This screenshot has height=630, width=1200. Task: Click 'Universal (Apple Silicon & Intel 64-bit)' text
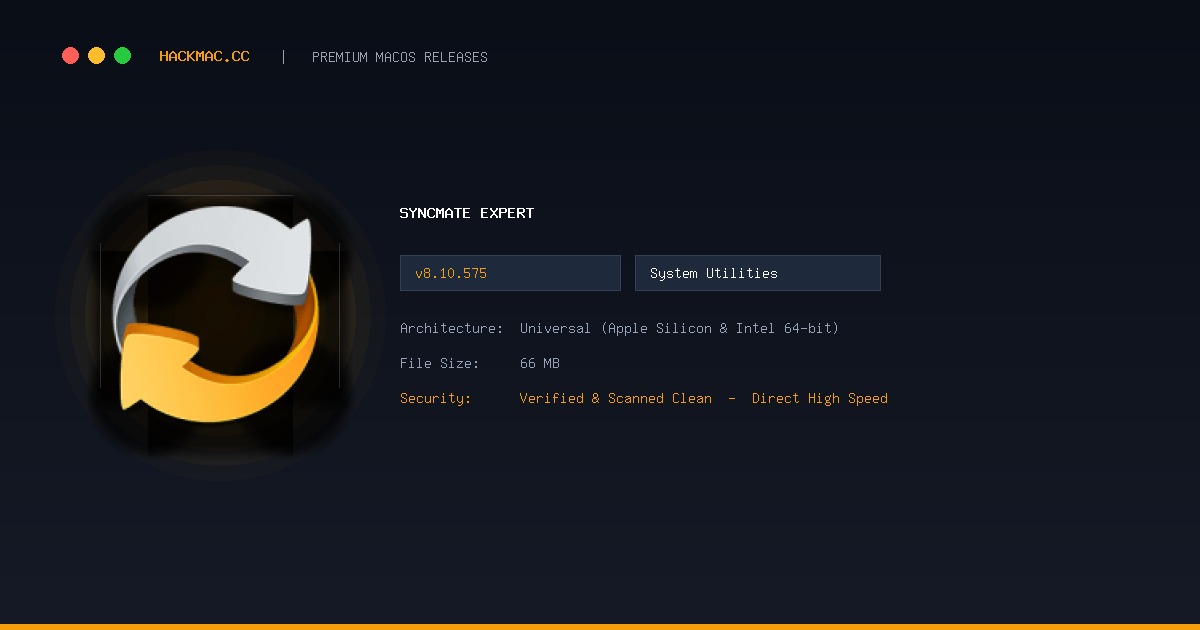679,328
